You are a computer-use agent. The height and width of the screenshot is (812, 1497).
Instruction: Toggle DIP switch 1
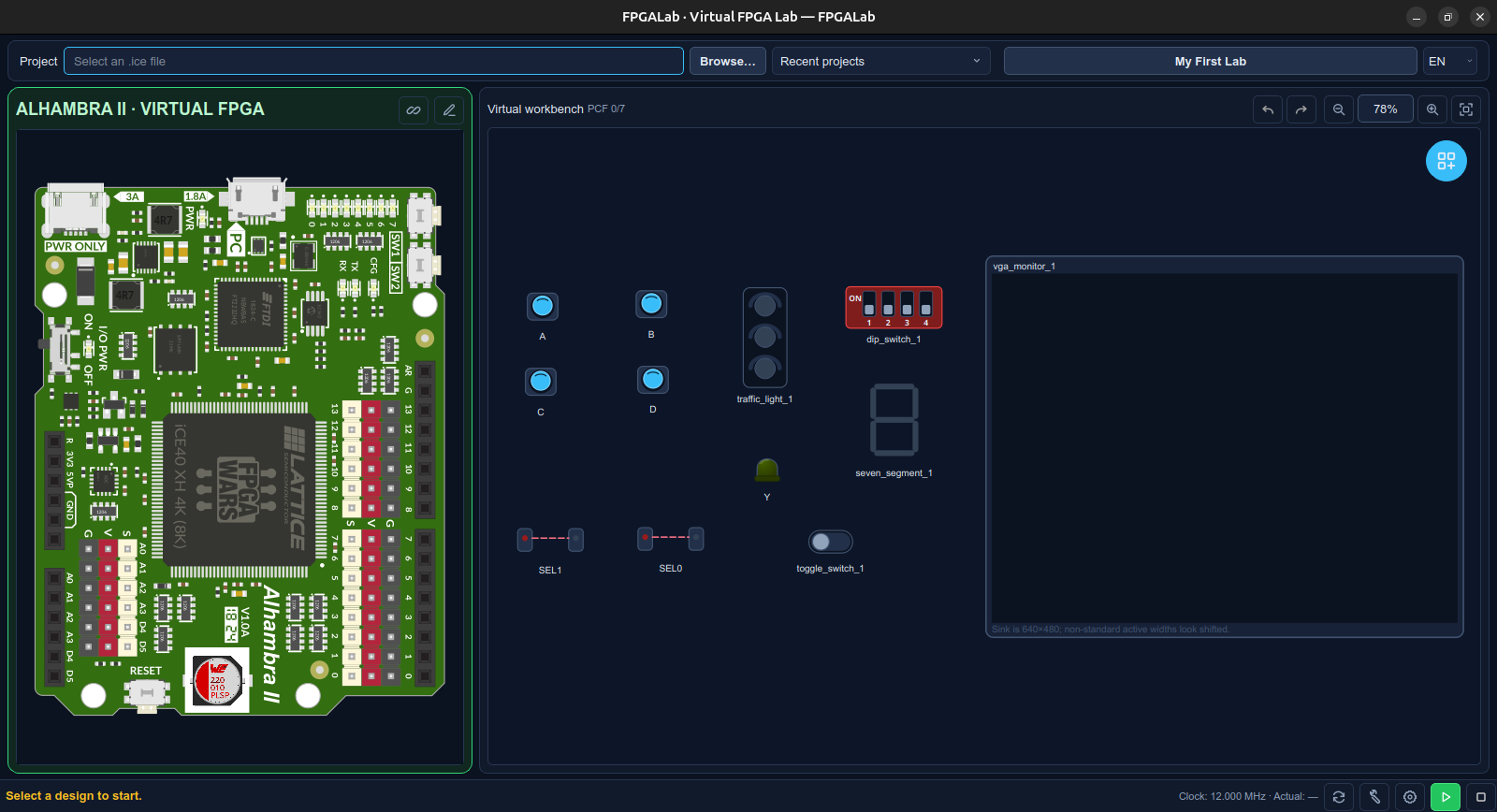tap(869, 305)
